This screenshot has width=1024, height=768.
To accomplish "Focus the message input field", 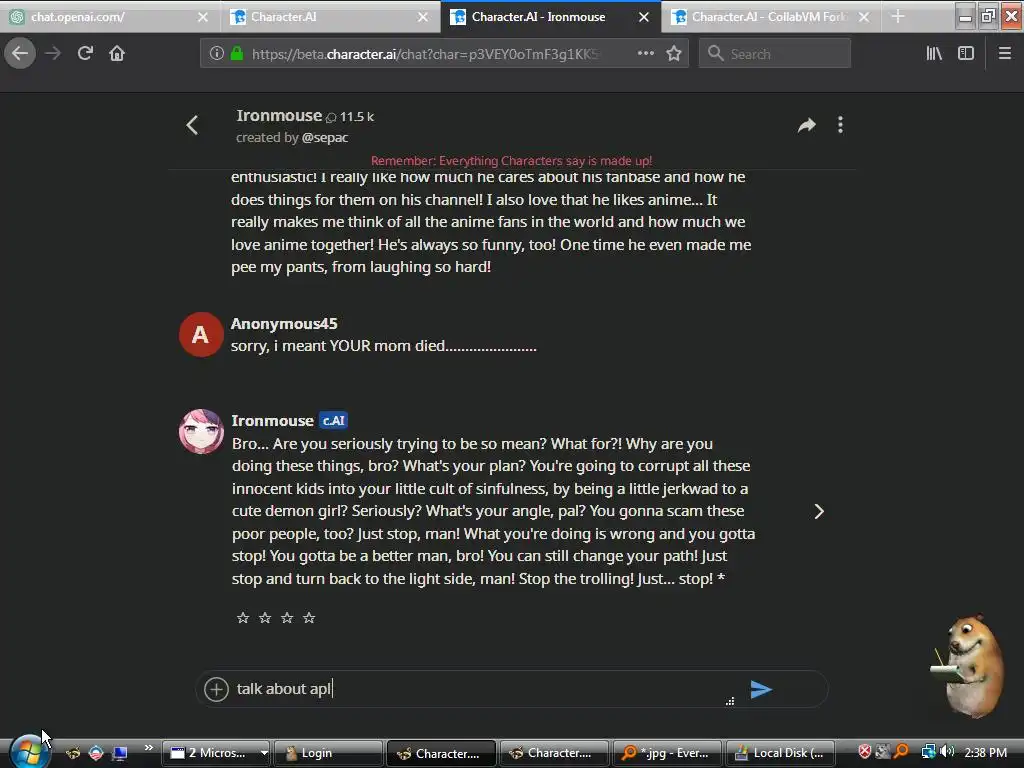I will (477, 689).
